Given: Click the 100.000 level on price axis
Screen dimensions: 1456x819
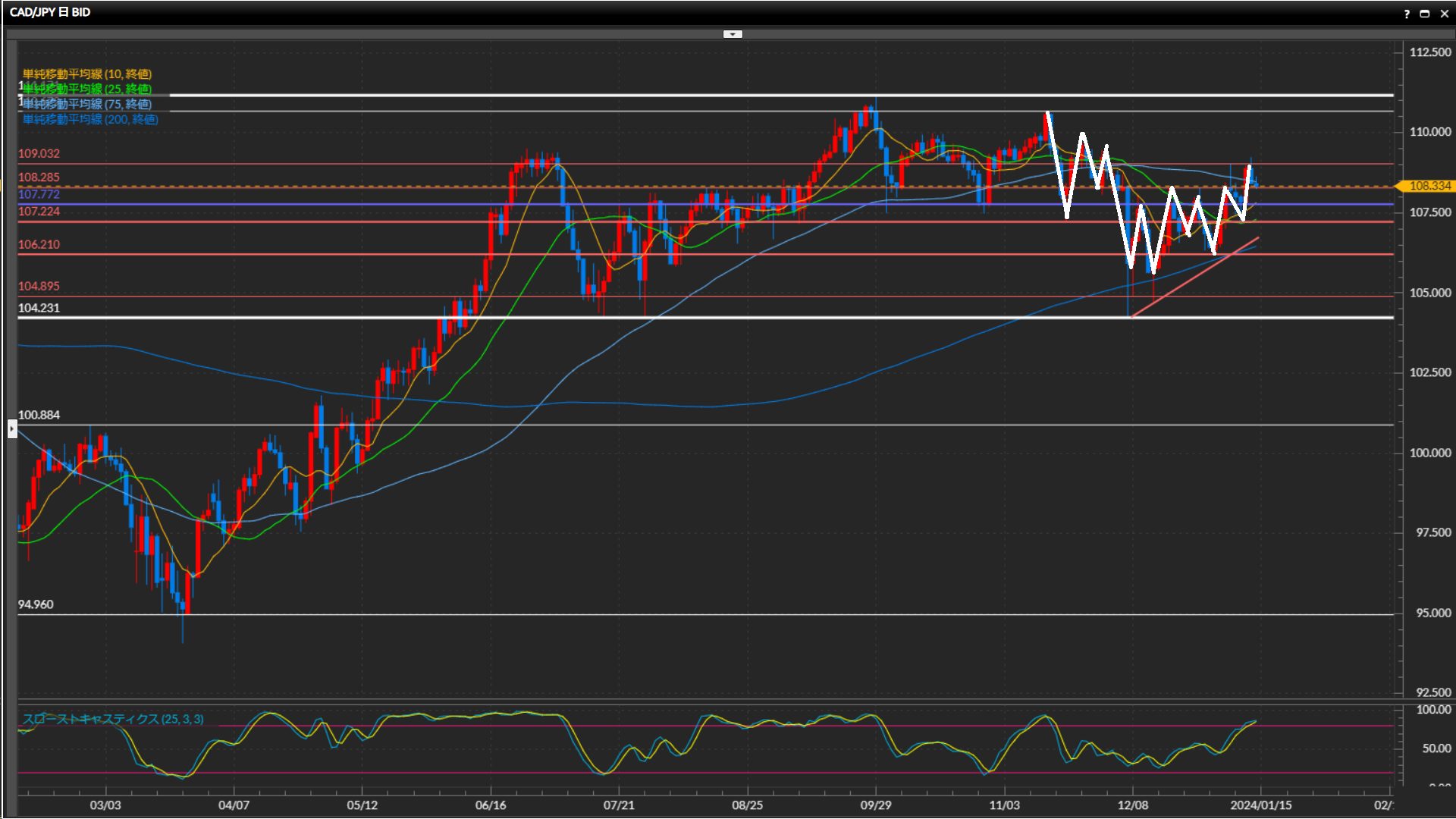Looking at the screenshot, I should (x=1429, y=453).
